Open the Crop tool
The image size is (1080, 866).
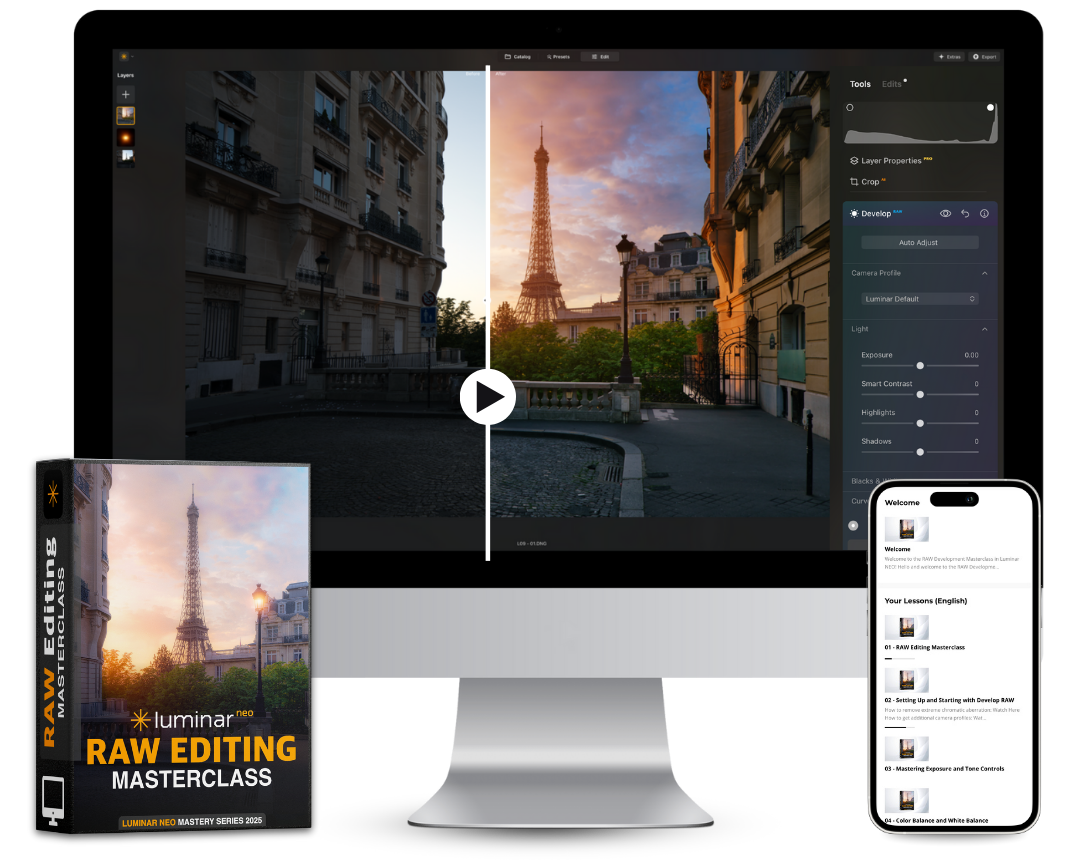tap(866, 182)
